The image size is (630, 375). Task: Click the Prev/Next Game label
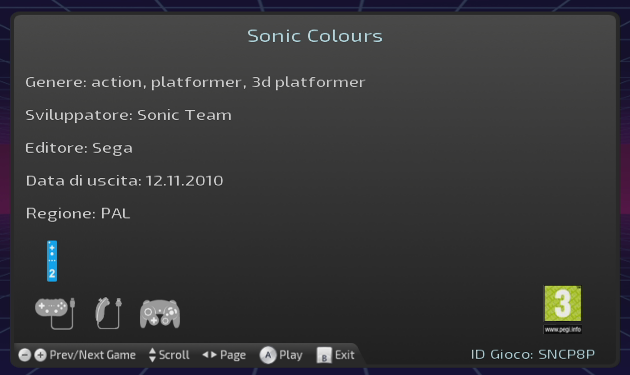pyautogui.click(x=92, y=355)
